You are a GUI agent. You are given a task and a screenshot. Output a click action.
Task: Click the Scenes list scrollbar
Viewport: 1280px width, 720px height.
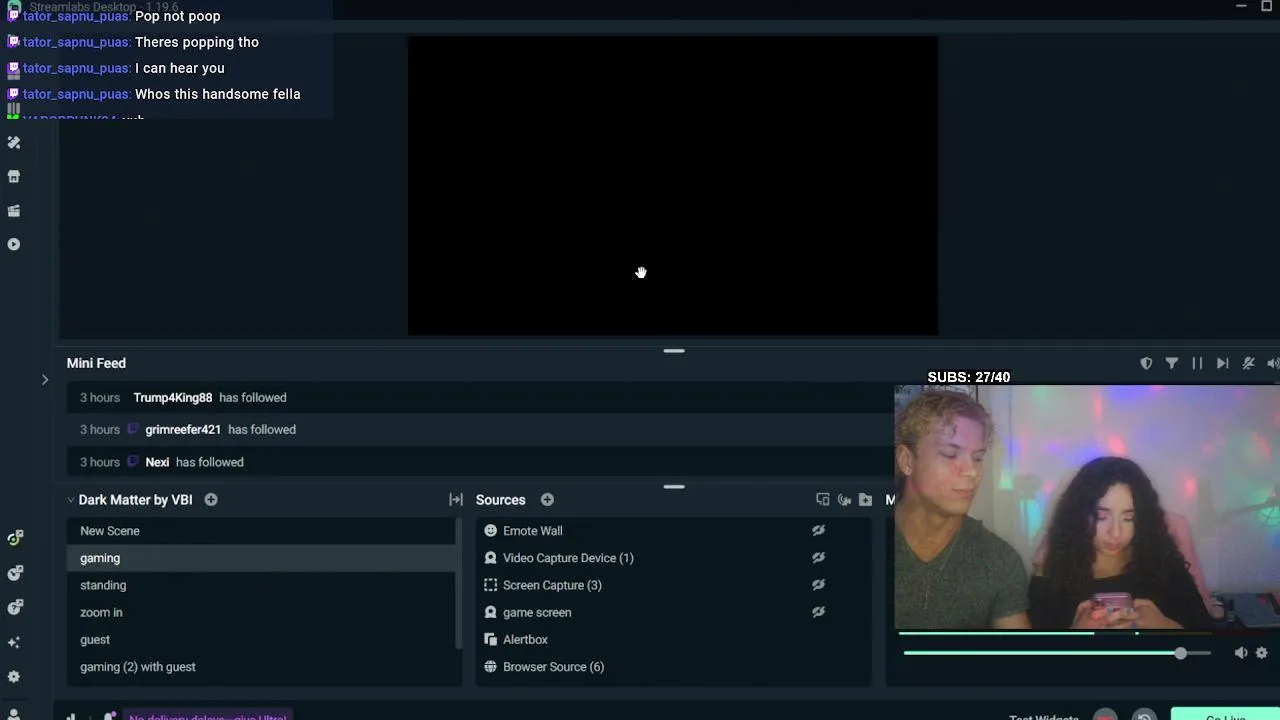tap(459, 583)
